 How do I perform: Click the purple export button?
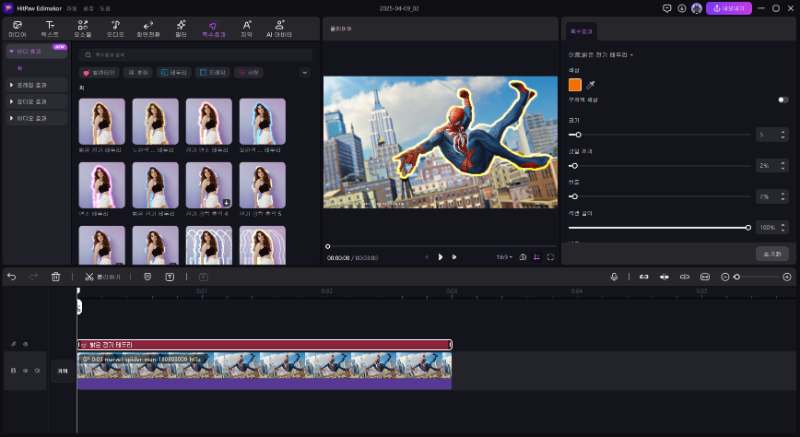click(x=729, y=8)
